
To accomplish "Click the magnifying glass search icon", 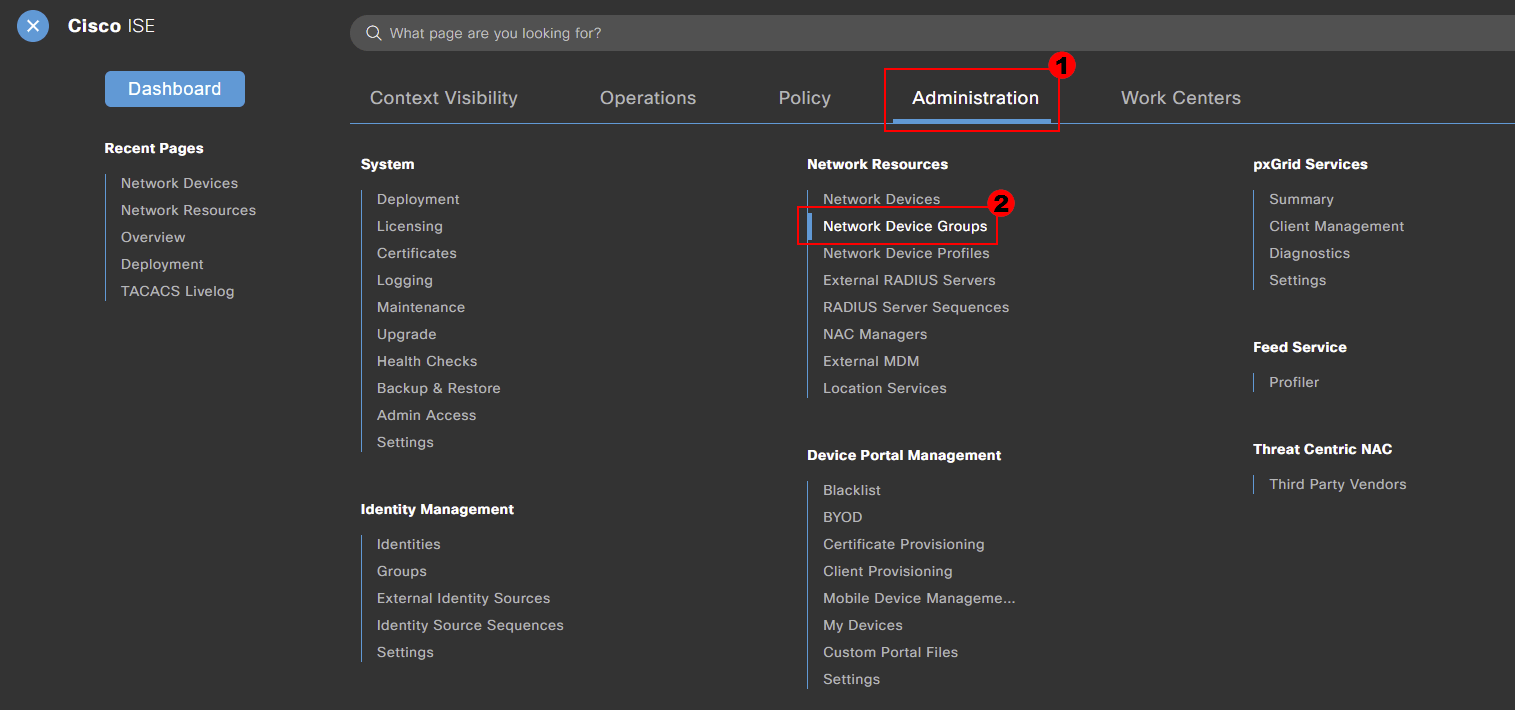I will (373, 32).
